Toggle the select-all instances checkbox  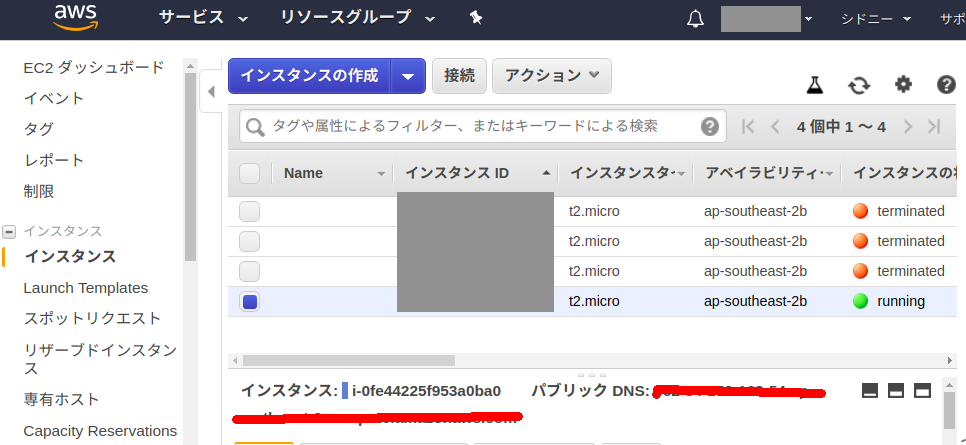(250, 174)
